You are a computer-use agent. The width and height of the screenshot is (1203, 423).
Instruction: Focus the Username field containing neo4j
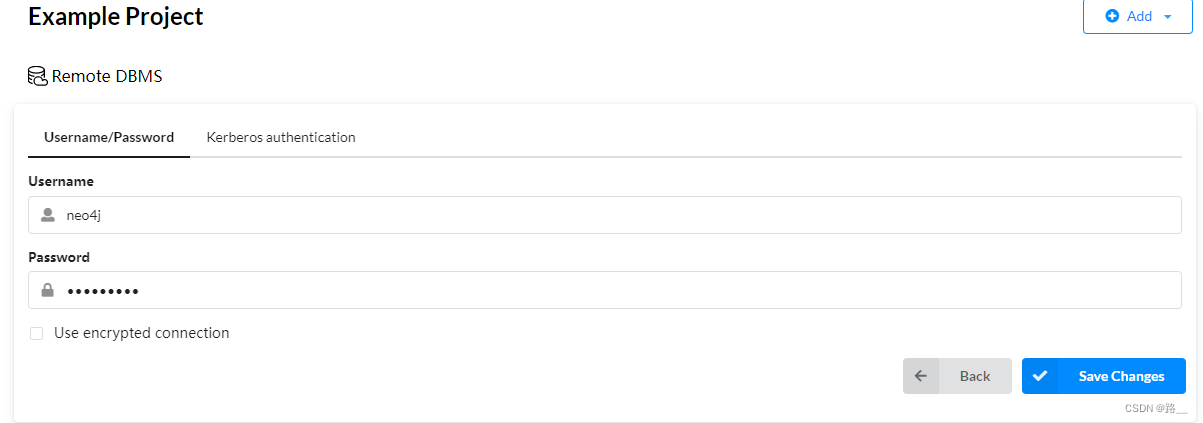coord(605,215)
